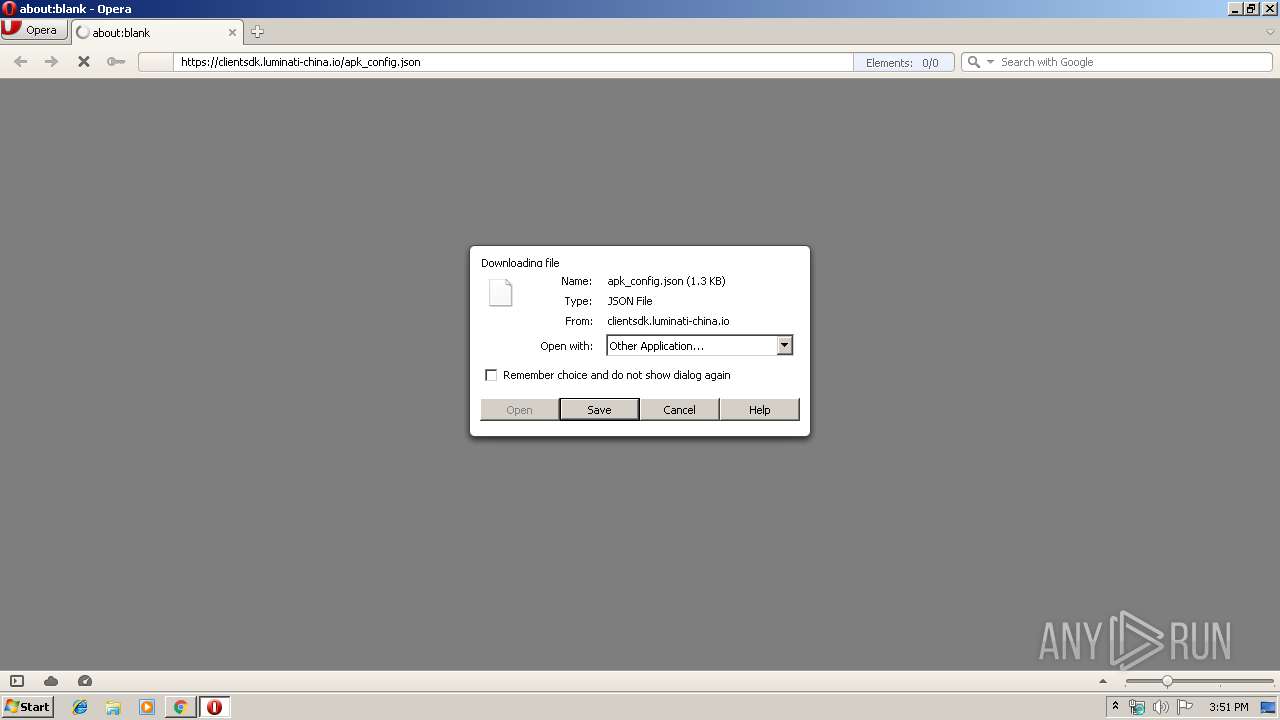Stop page loading with the X icon
This screenshot has height=720, width=1280.
pyautogui.click(x=84, y=62)
